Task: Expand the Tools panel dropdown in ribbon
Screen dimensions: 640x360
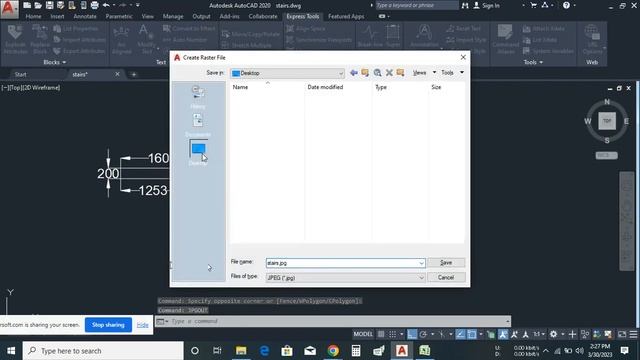Action: (533, 62)
